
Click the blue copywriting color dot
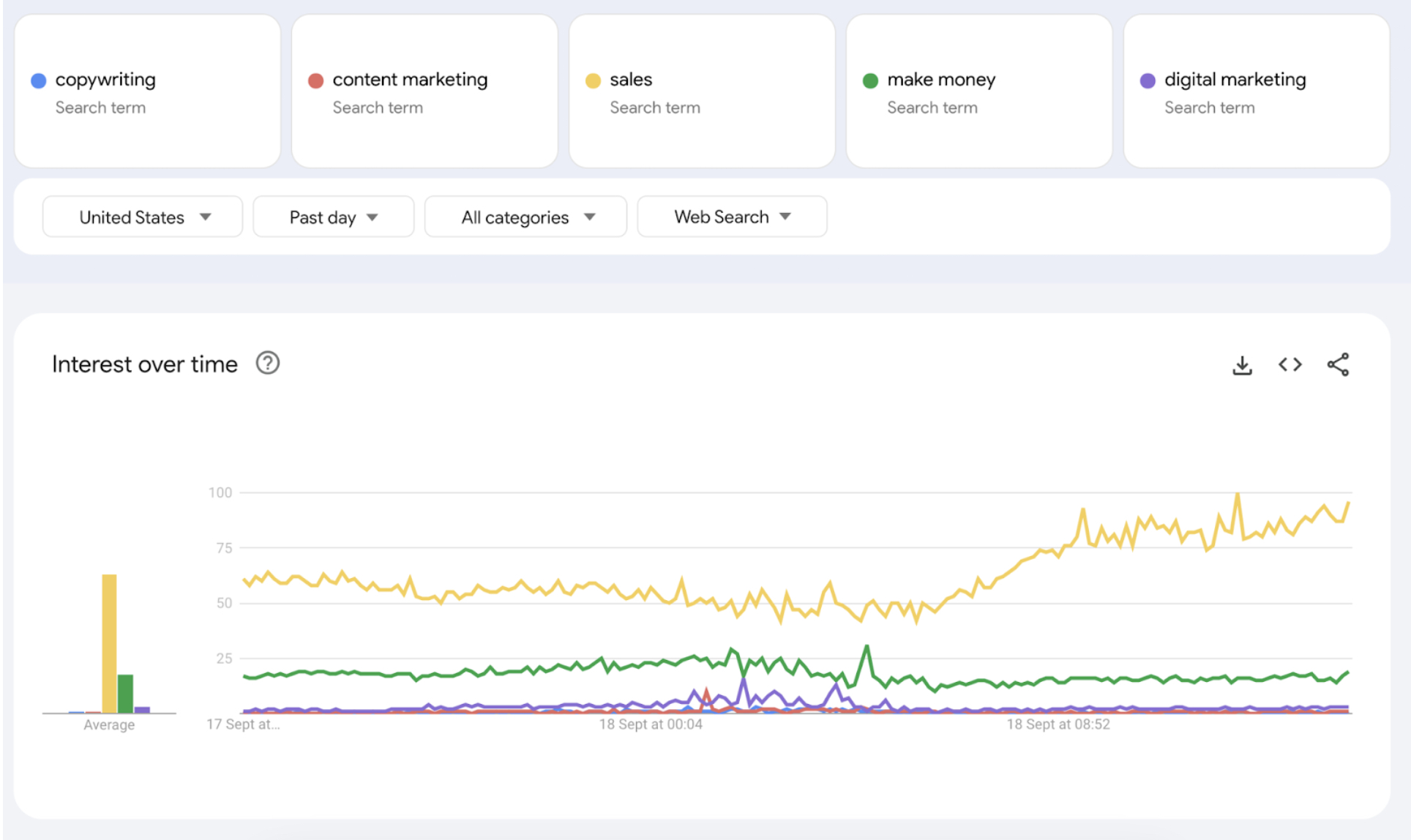[39, 80]
